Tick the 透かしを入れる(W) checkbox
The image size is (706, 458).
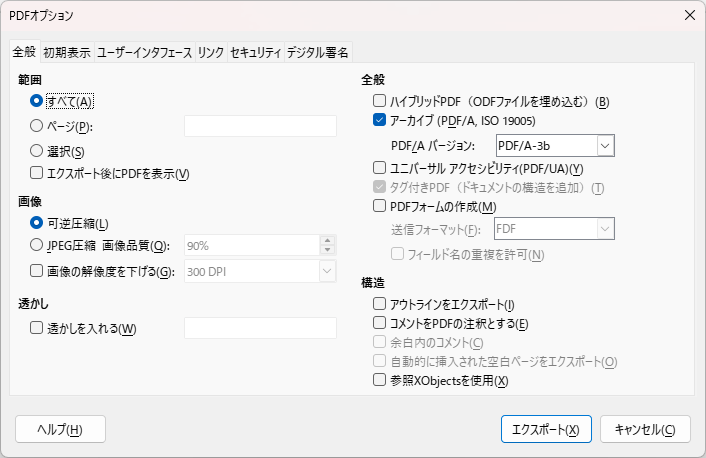[36, 328]
